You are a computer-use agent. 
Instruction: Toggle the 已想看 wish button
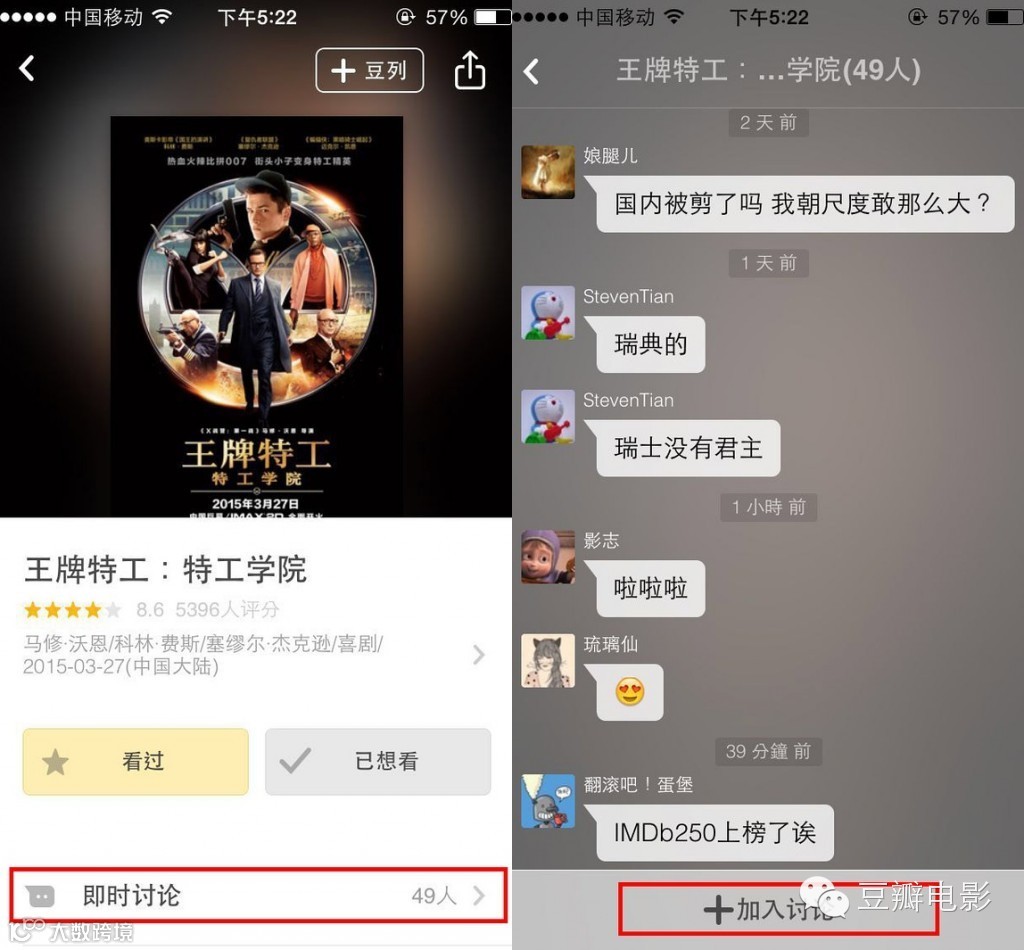coord(378,761)
